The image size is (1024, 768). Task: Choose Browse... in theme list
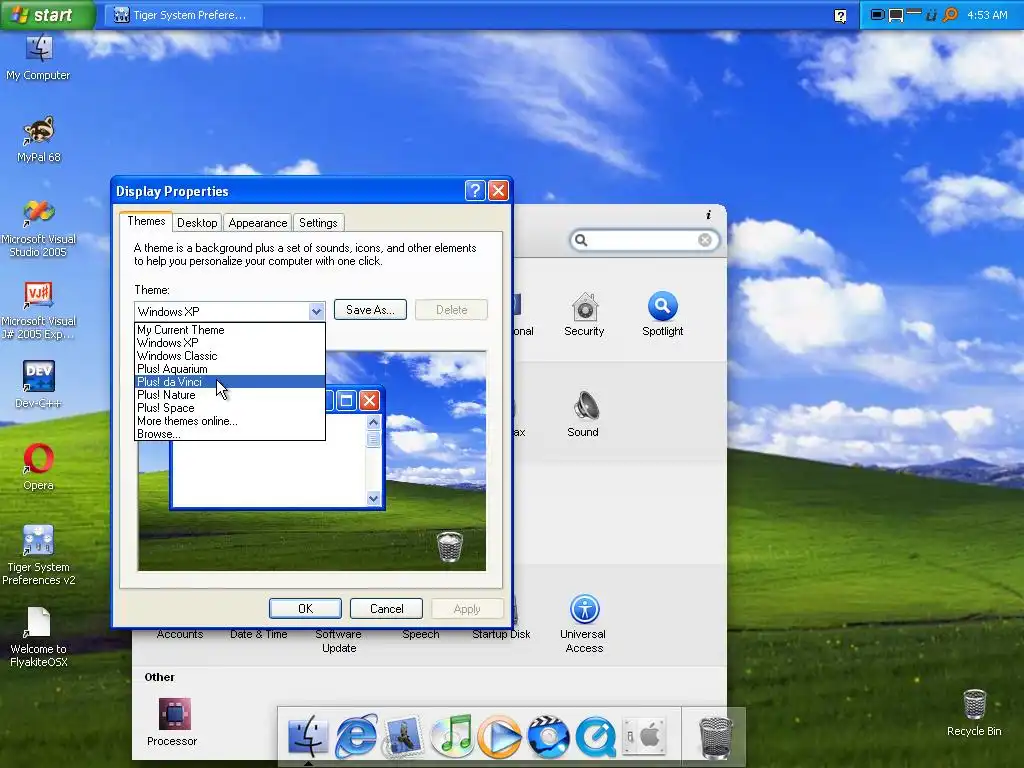[230, 434]
